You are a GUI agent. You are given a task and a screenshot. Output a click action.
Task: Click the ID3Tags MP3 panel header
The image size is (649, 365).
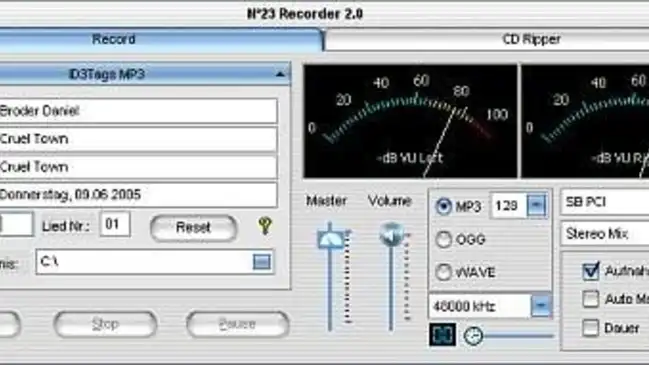tap(145, 74)
